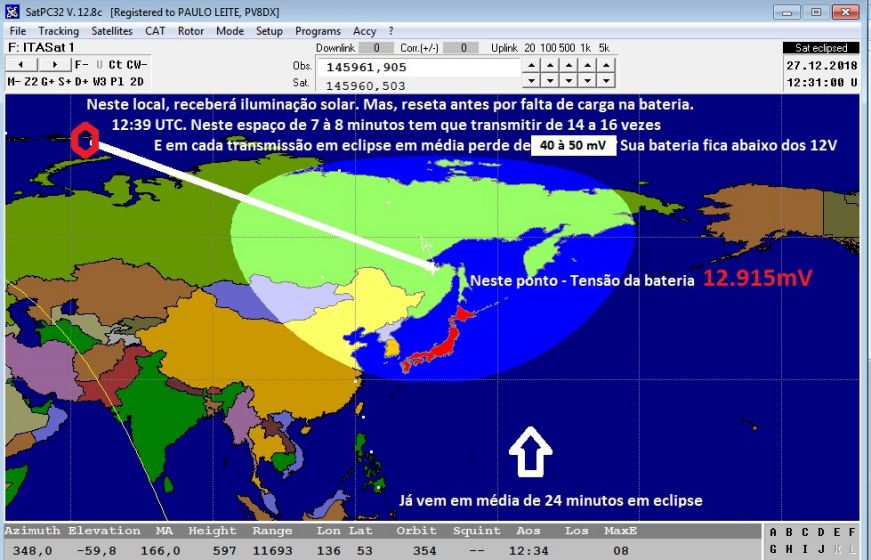
Task: Click the Z2 zoom control
Action: point(30,81)
